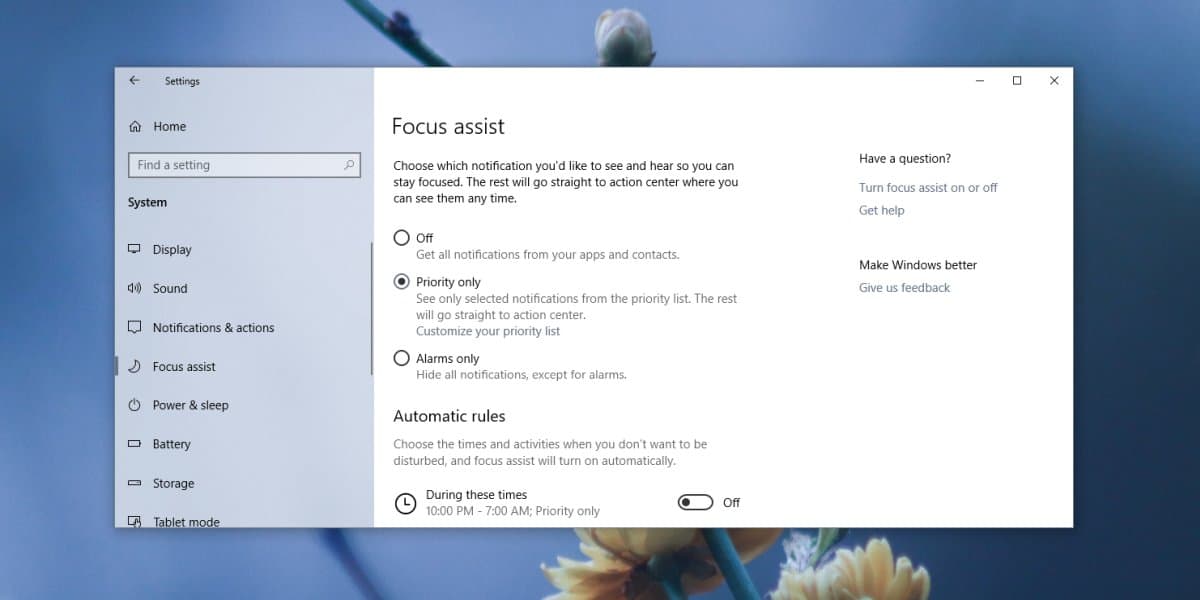Screen dimensions: 1200x600
Task: Click the Tablet mode icon
Action: coord(134,521)
